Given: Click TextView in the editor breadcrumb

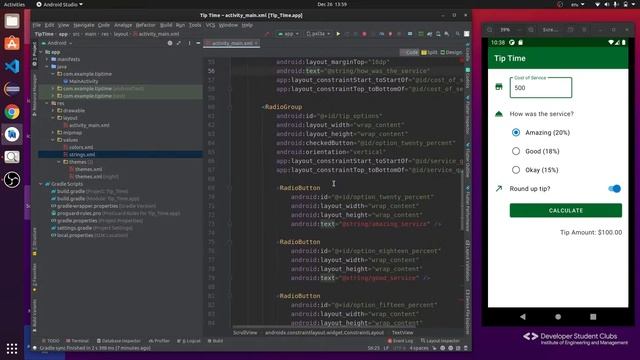Looking at the screenshot, I should click(x=402, y=333).
